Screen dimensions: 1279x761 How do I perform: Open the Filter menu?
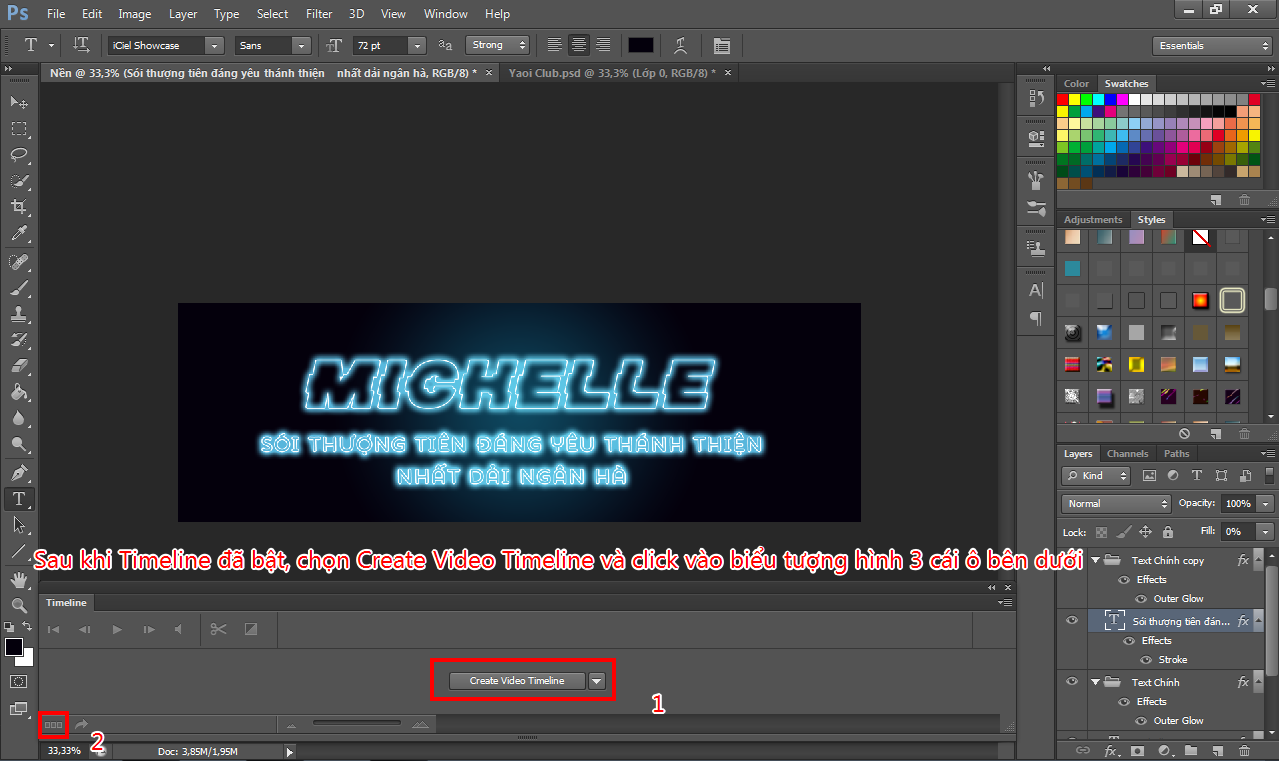(319, 14)
